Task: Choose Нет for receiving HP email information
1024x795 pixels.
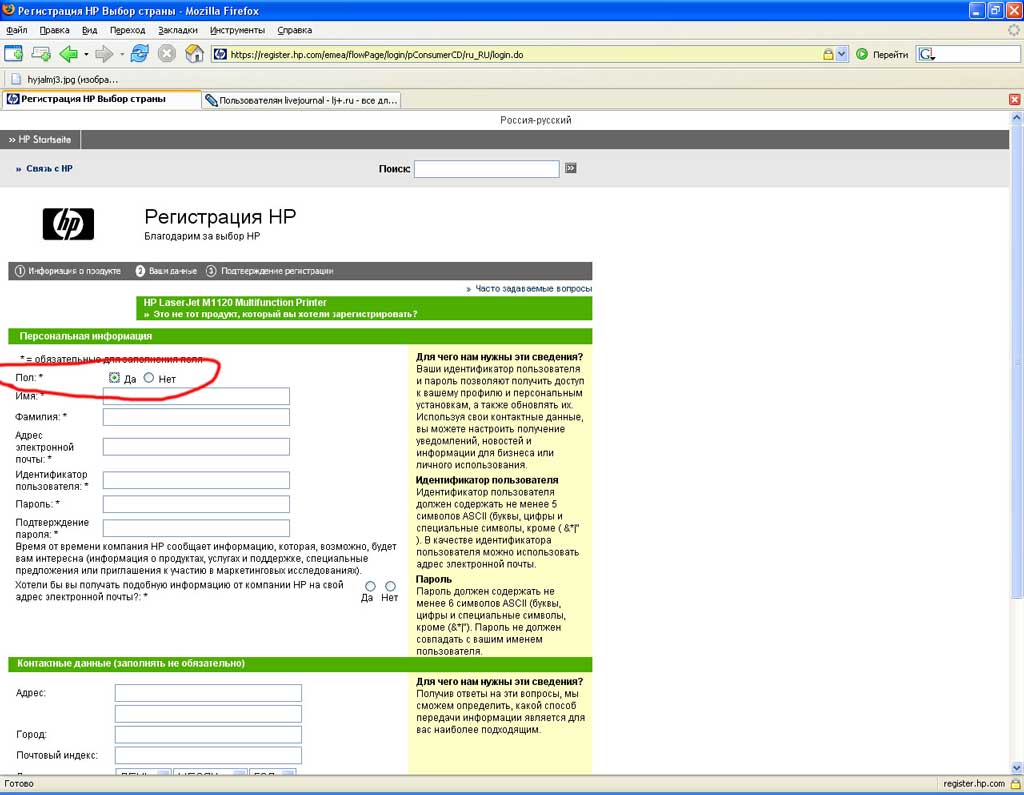Action: pos(390,586)
